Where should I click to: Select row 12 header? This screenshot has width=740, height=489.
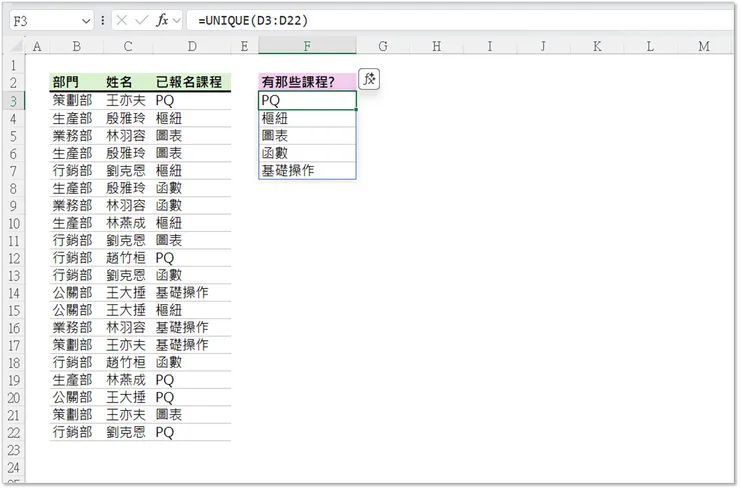tap(13, 258)
